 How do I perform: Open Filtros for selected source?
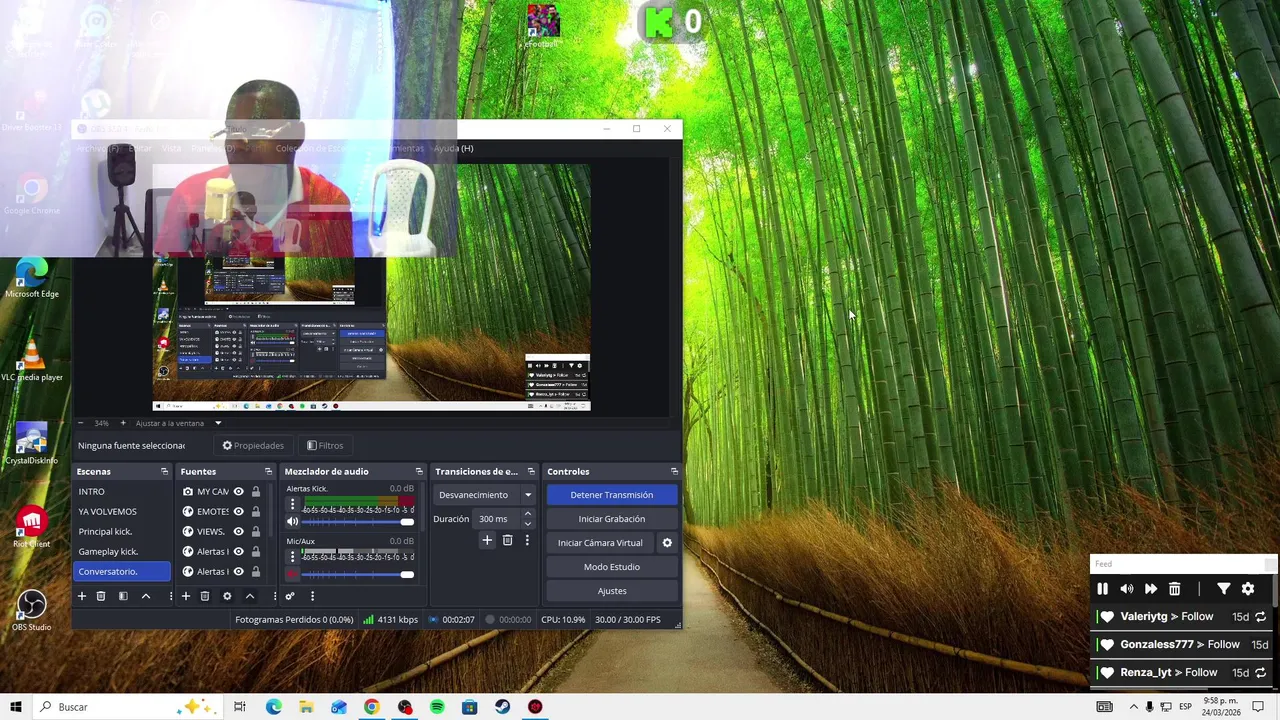click(325, 446)
